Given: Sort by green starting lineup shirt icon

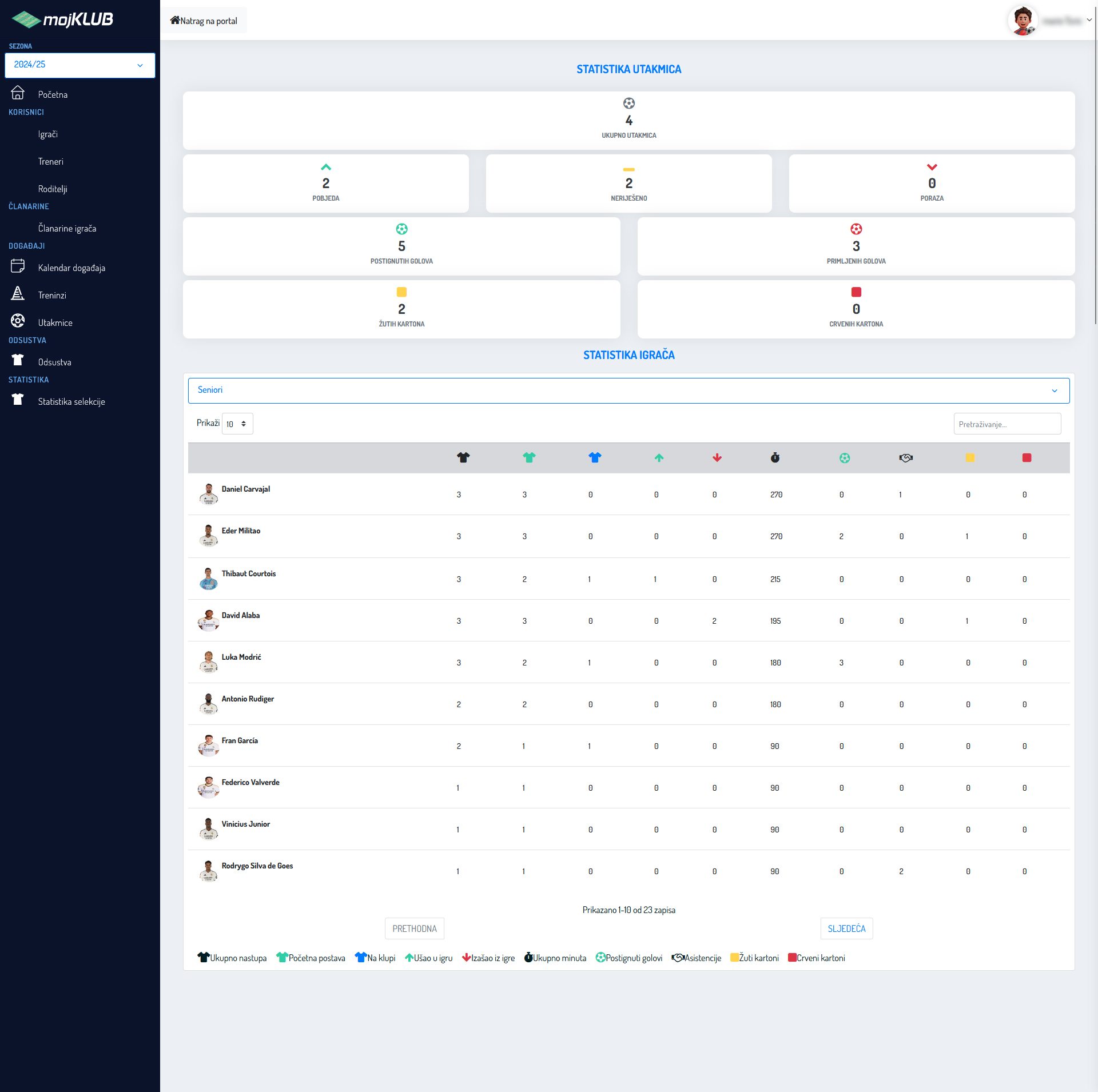Looking at the screenshot, I should point(529,457).
